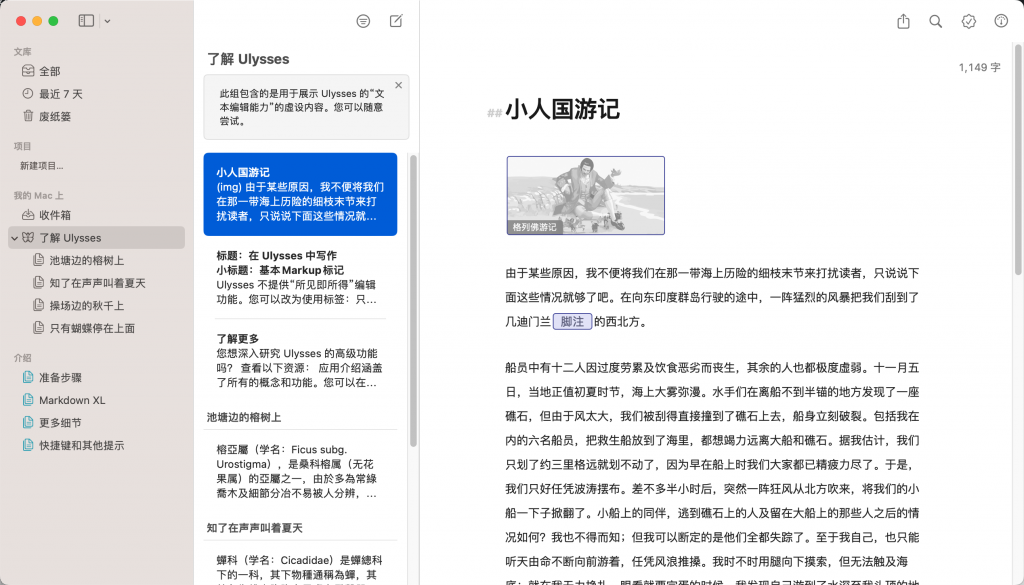
Task: Open the sheet list filter icon
Action: pyautogui.click(x=362, y=21)
